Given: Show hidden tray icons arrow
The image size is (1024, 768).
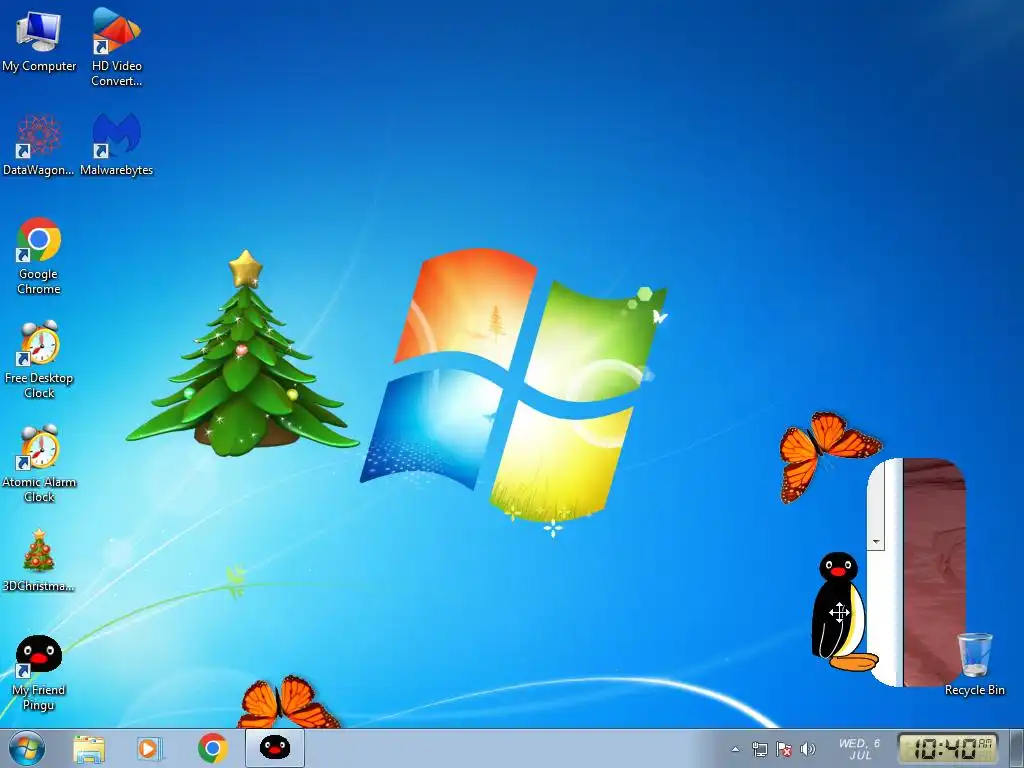Looking at the screenshot, I should click(x=735, y=750).
